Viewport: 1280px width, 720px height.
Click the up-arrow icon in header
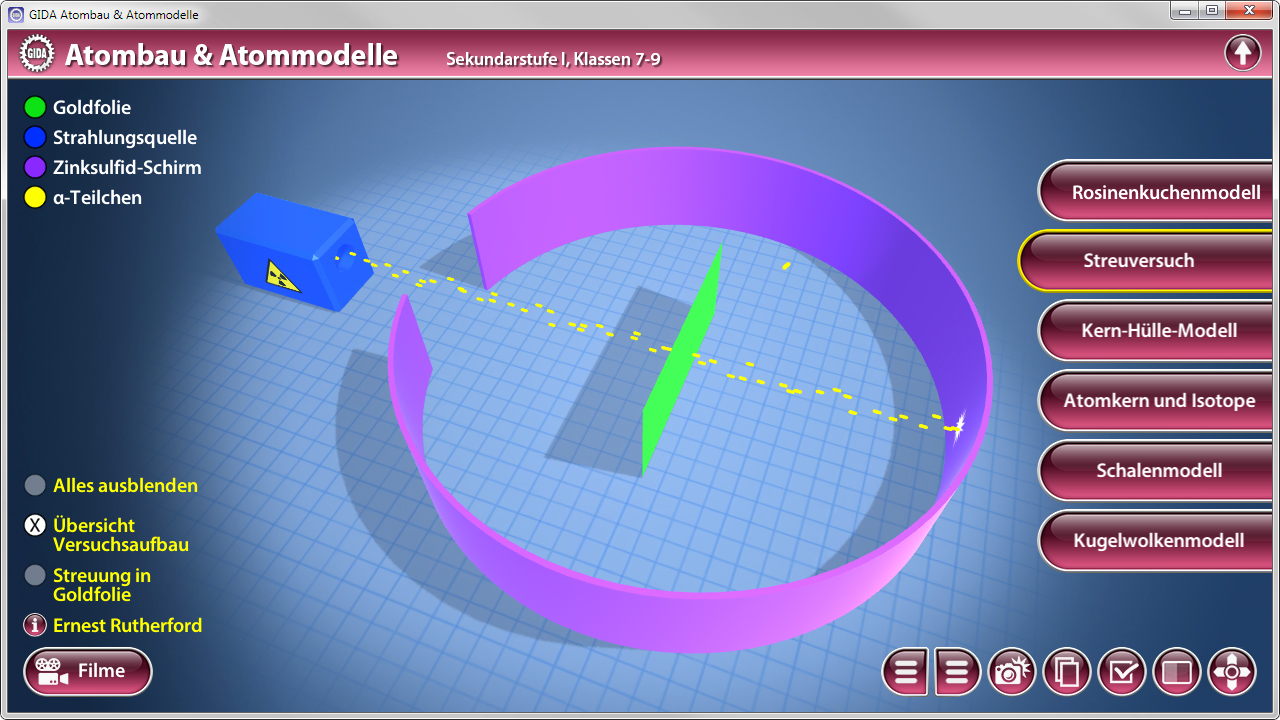[x=1242, y=53]
